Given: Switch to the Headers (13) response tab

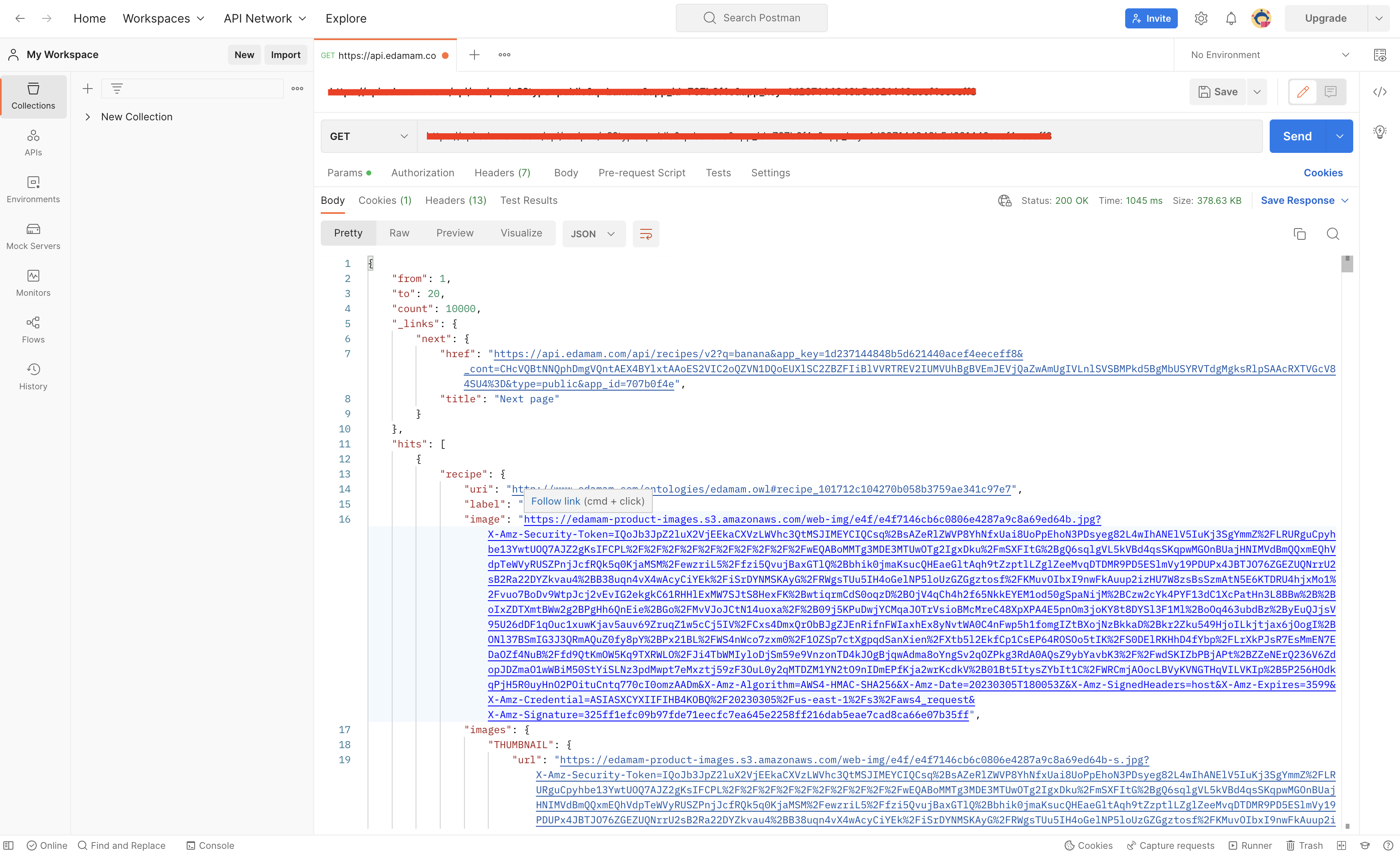Looking at the screenshot, I should tap(455, 200).
